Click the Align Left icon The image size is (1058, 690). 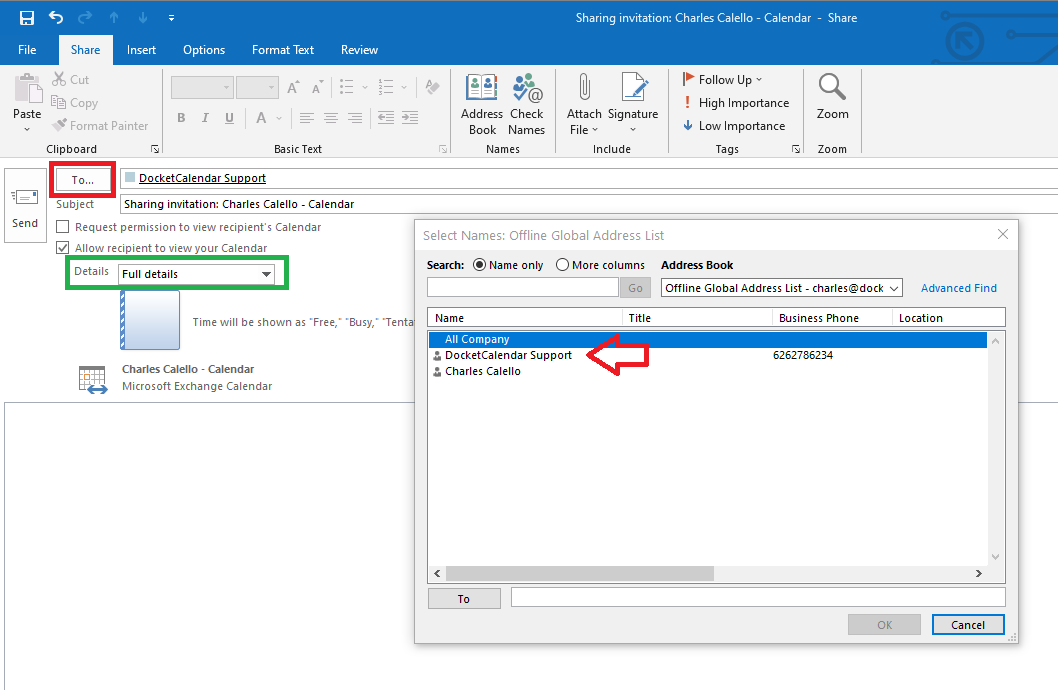pos(306,118)
